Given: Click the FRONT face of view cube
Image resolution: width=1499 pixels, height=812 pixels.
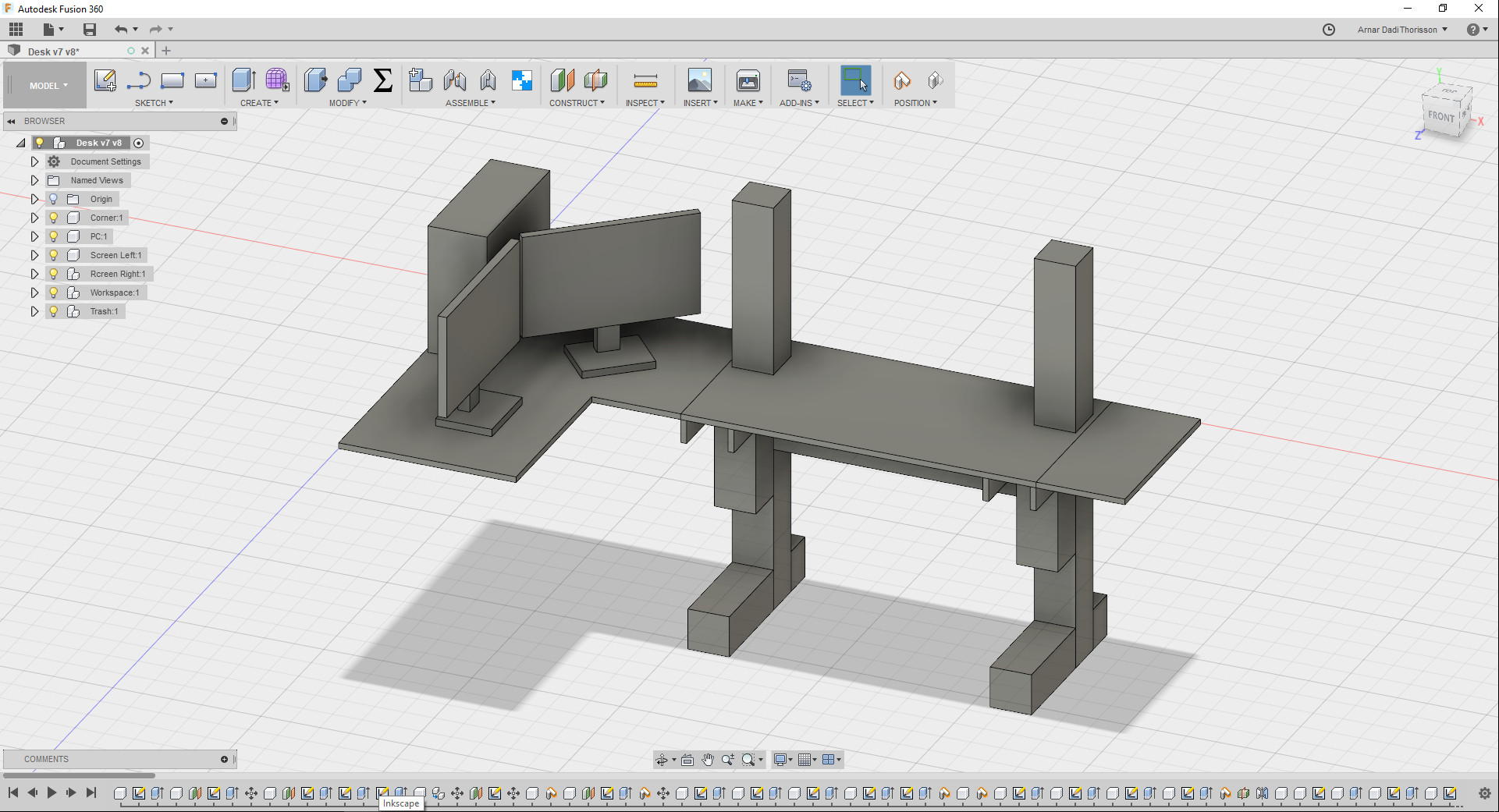Looking at the screenshot, I should click(x=1440, y=117).
